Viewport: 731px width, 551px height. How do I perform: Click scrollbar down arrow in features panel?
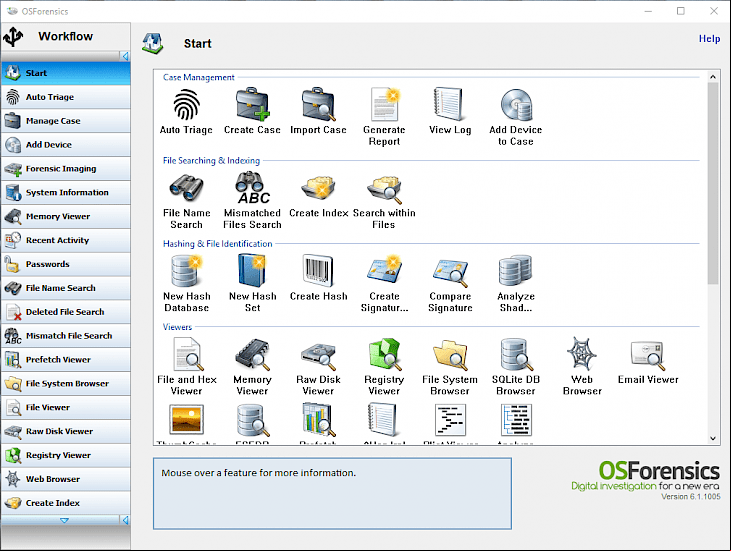coord(713,438)
